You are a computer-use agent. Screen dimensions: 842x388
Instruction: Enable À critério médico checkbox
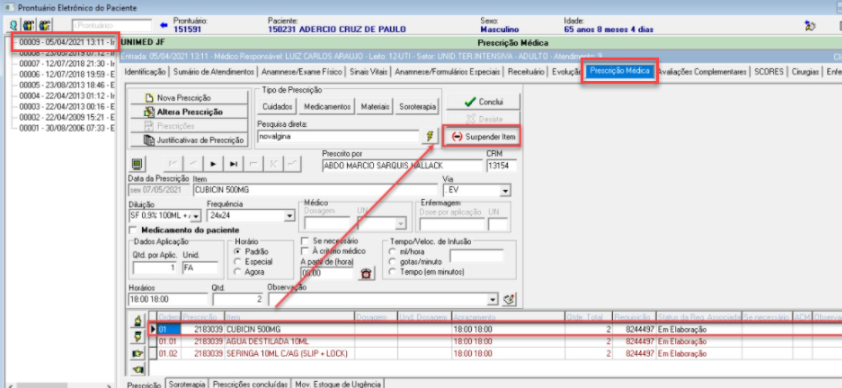pyautogui.click(x=304, y=251)
